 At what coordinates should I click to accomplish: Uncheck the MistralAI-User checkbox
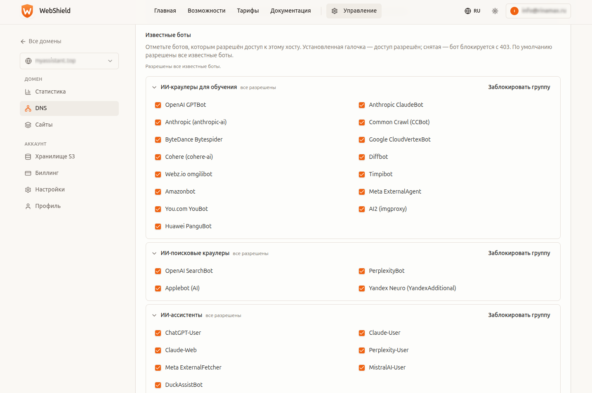click(x=362, y=368)
